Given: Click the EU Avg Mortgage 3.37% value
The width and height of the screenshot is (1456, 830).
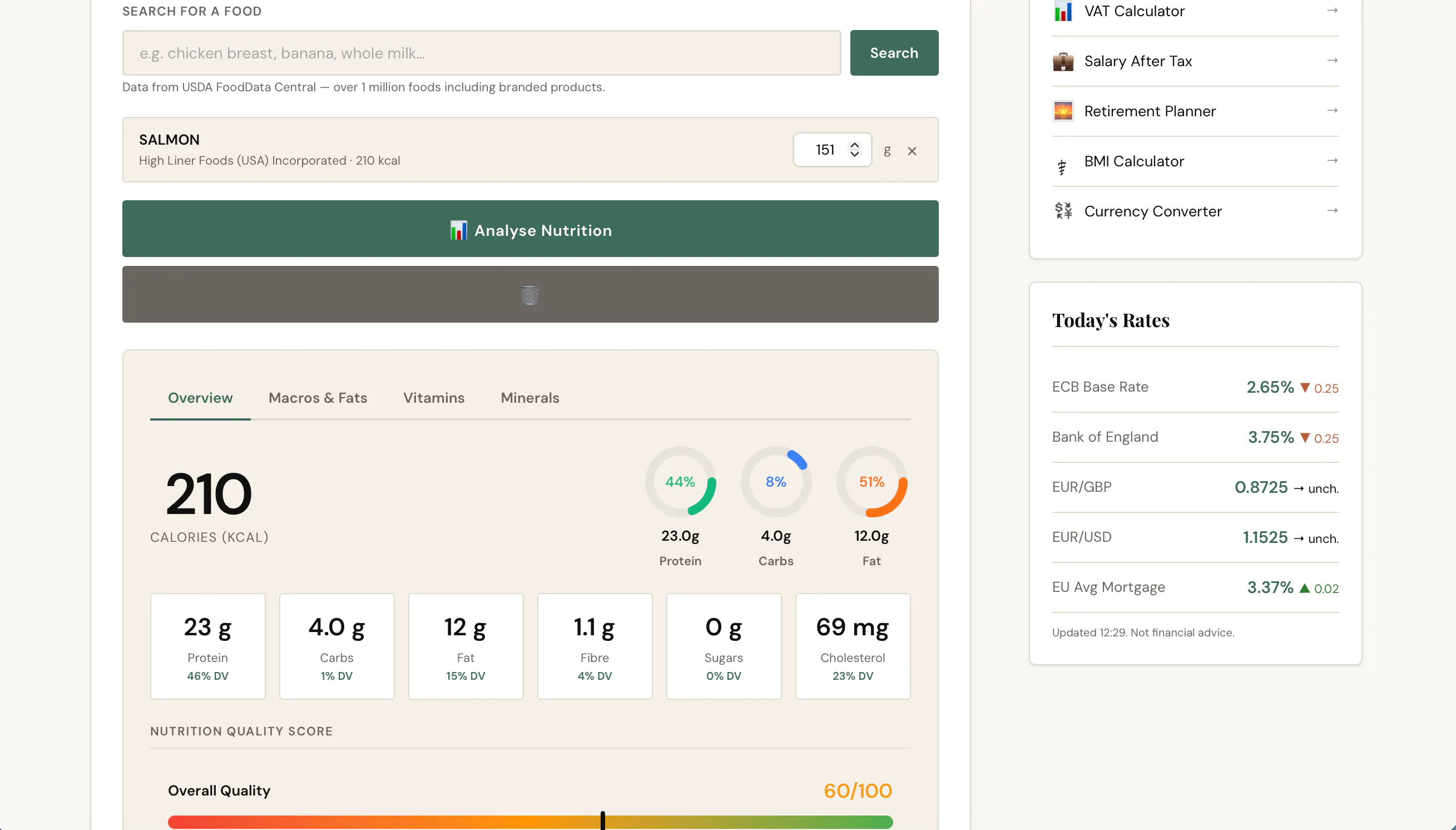Looking at the screenshot, I should (1270, 587).
